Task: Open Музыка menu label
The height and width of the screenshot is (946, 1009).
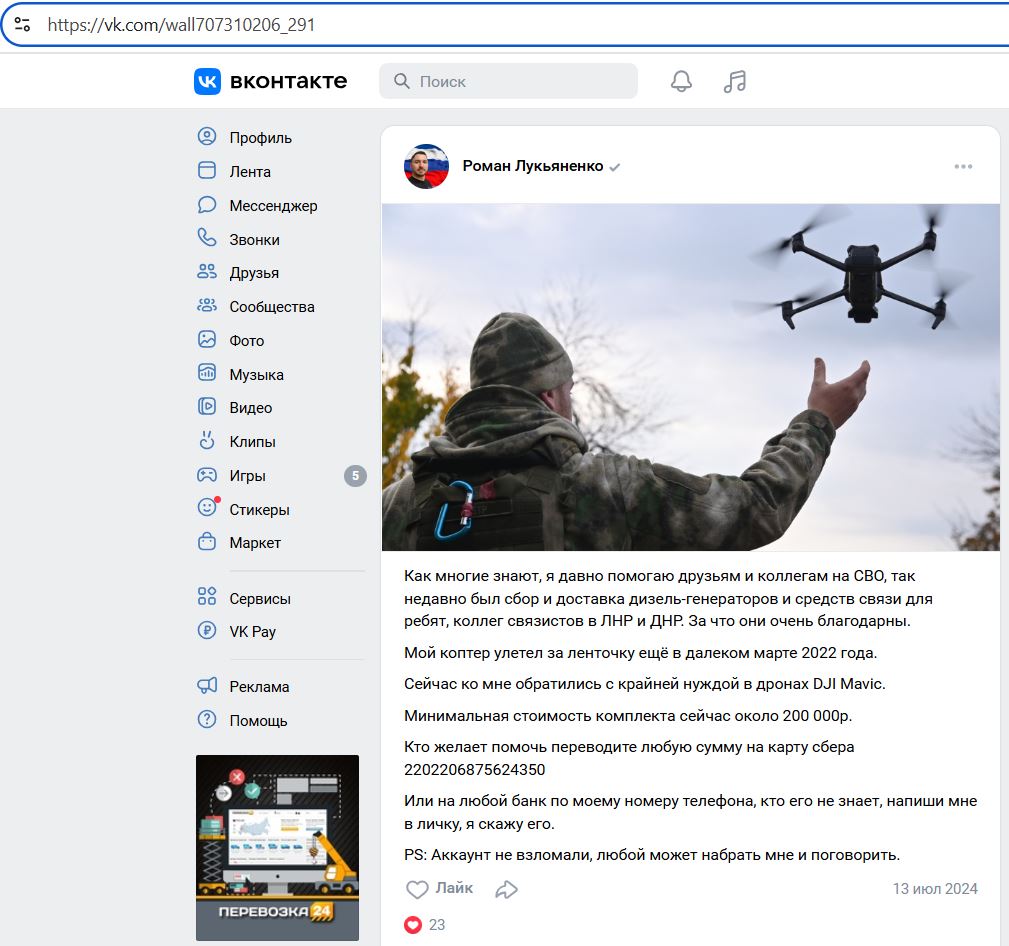Action: 257,375
